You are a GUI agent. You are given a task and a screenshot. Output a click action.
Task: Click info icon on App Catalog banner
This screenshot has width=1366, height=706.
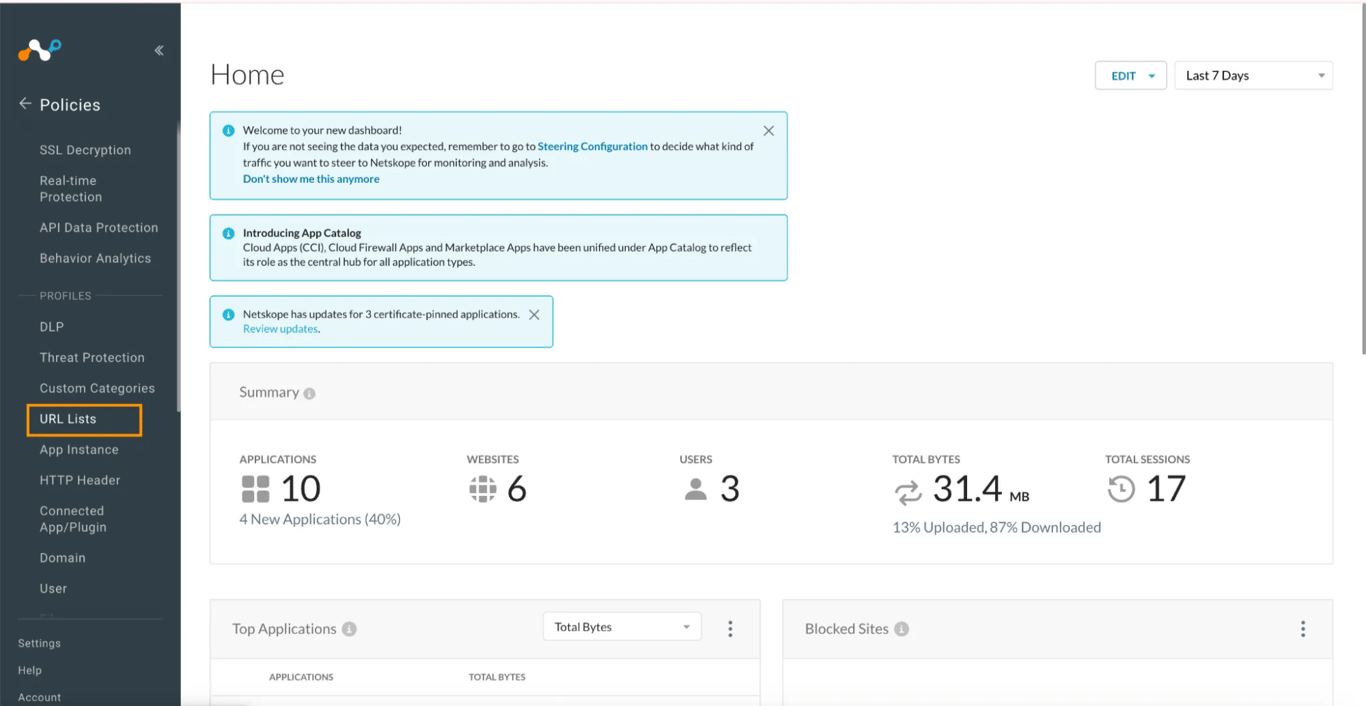click(x=228, y=234)
